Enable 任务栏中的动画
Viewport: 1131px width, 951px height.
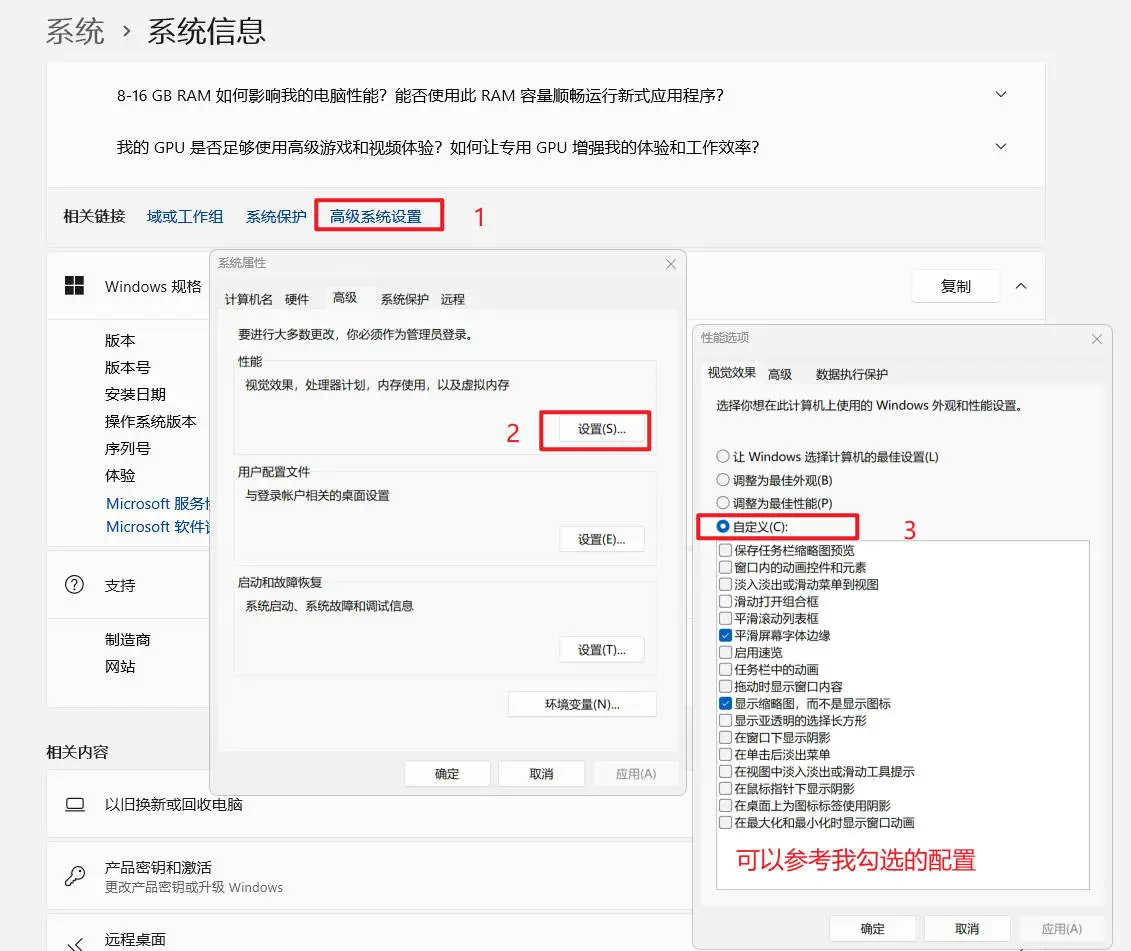click(723, 668)
